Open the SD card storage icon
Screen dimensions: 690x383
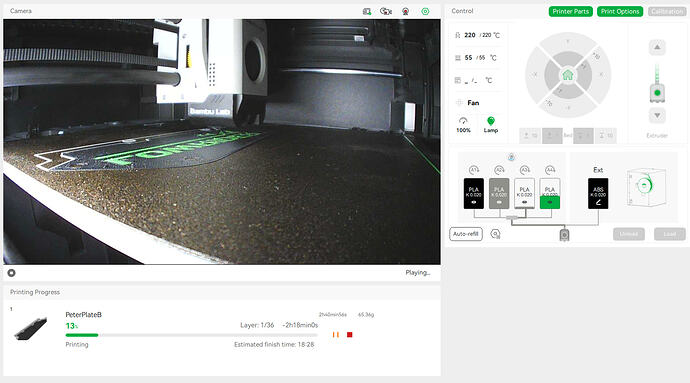pos(367,11)
